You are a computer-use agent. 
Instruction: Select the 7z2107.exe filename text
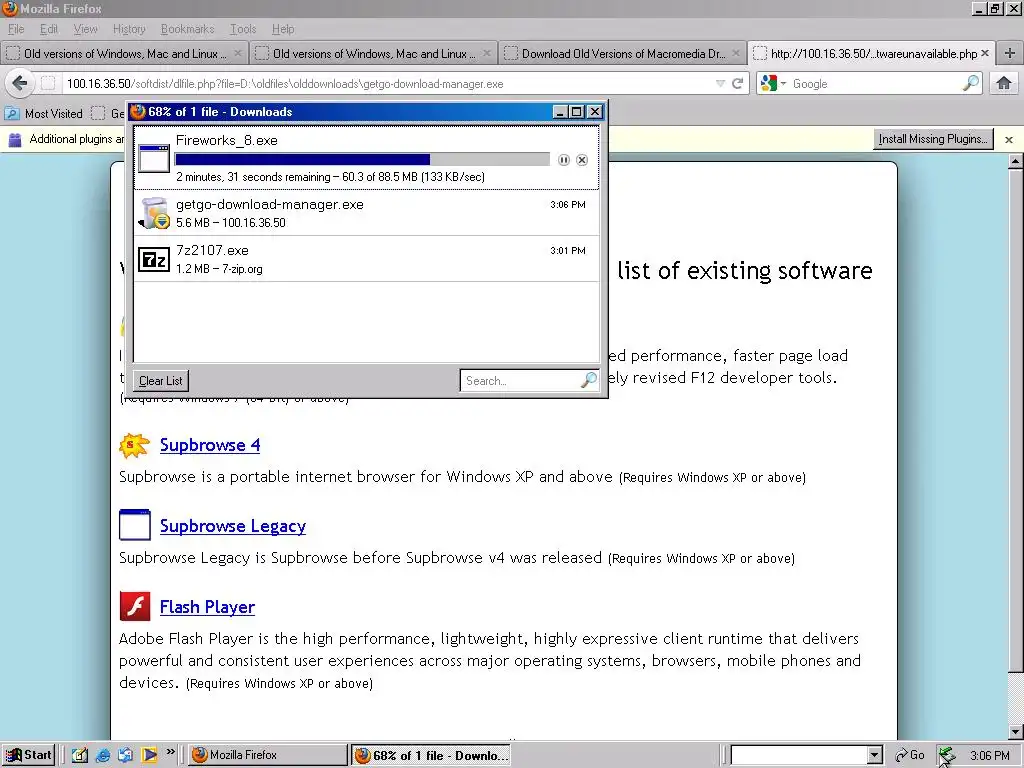click(x=212, y=250)
